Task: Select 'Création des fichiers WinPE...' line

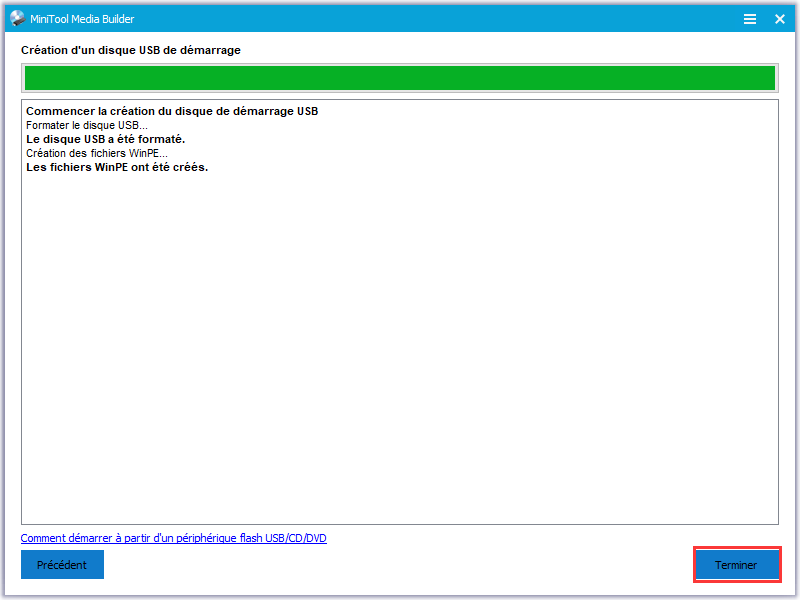Action: tap(97, 153)
